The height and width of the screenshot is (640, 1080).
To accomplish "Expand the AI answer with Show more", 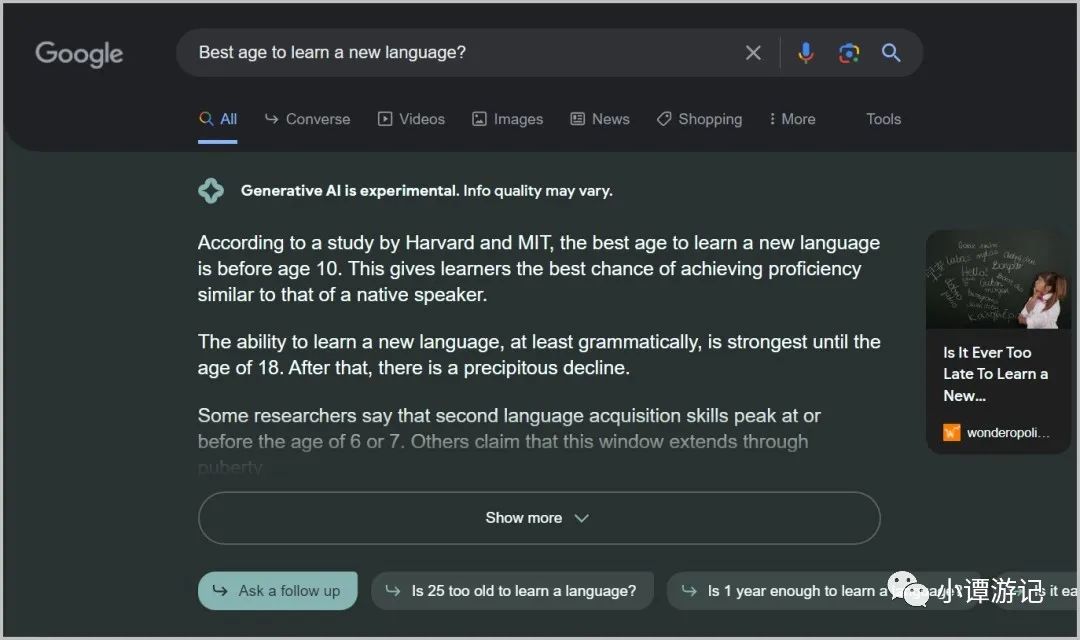I will 539,518.
